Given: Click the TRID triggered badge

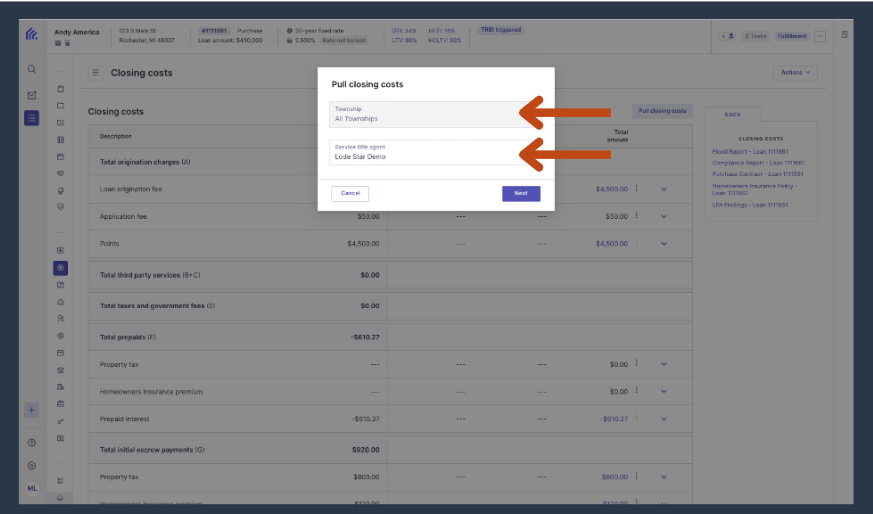Looking at the screenshot, I should click(501, 30).
